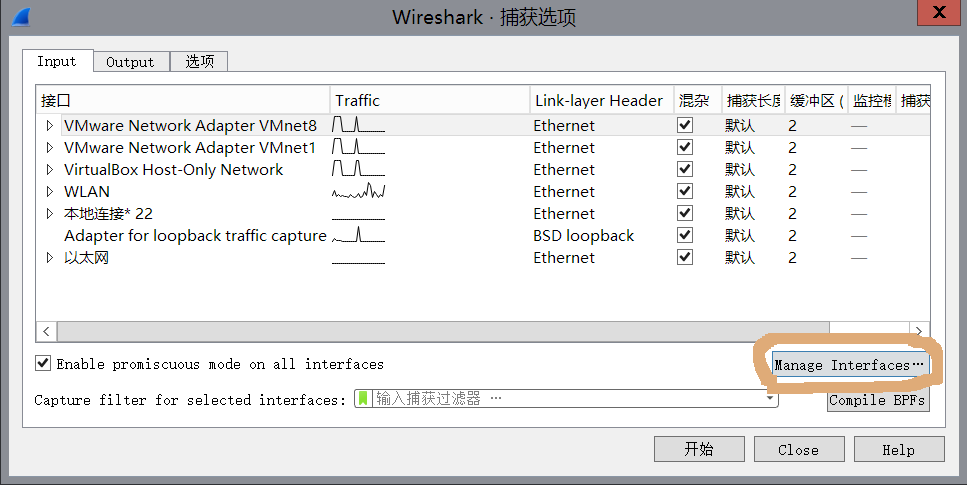Click the 混杂 column header
The image size is (967, 486).
tap(697, 101)
